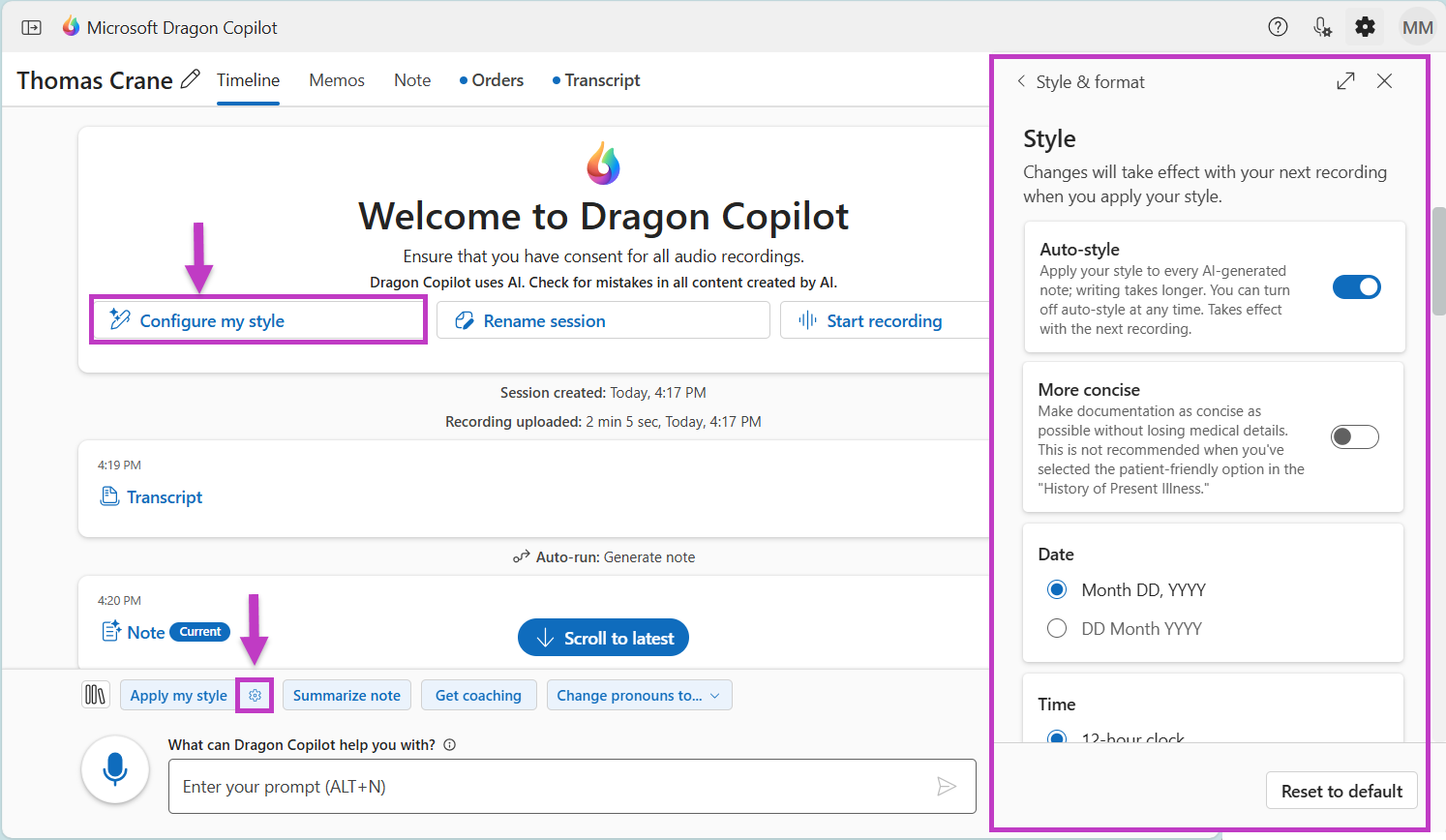
Task: Open the help question mark icon
Action: [1278, 27]
